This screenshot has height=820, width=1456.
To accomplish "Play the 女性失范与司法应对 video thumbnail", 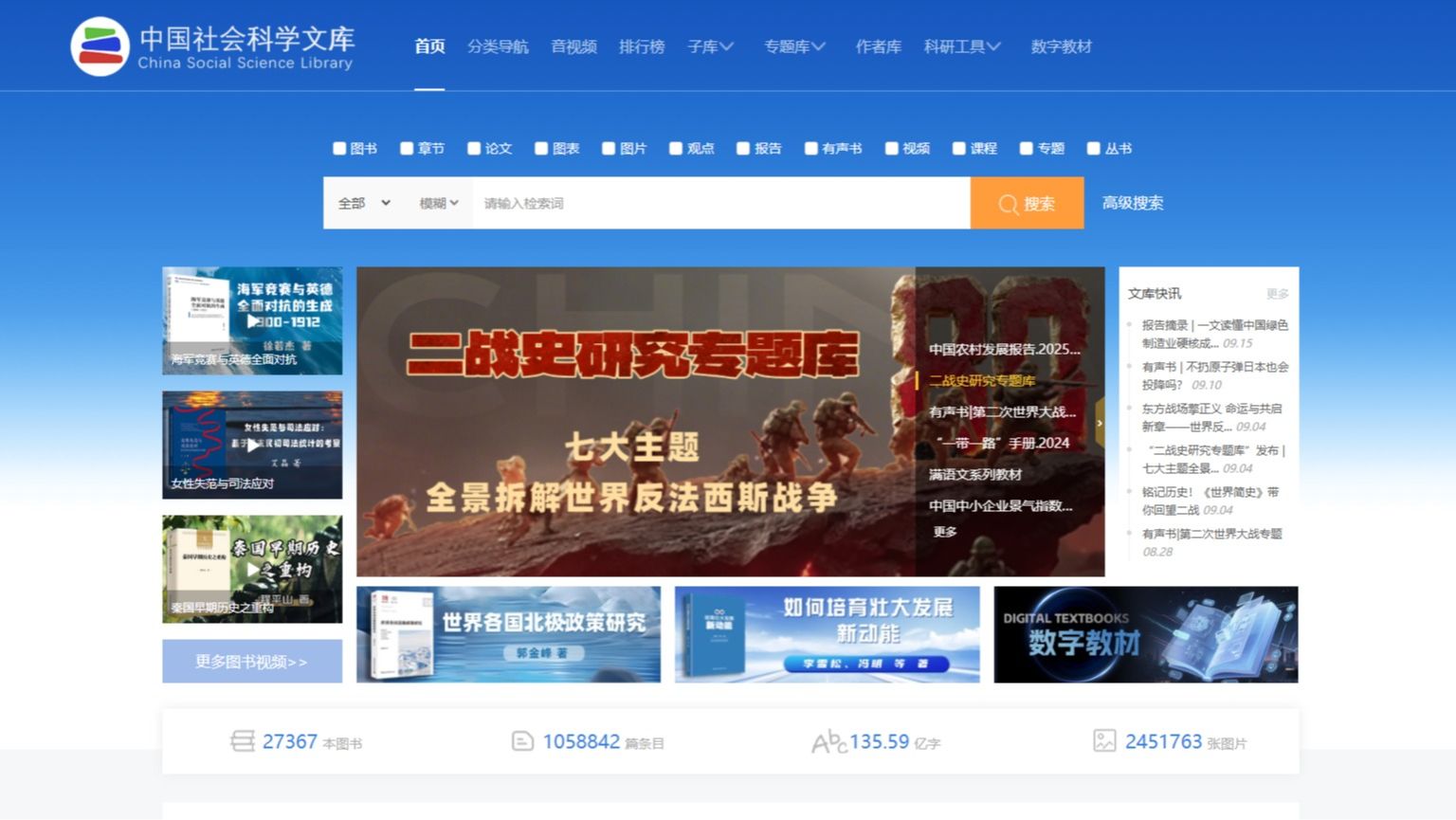I will tap(252, 445).
